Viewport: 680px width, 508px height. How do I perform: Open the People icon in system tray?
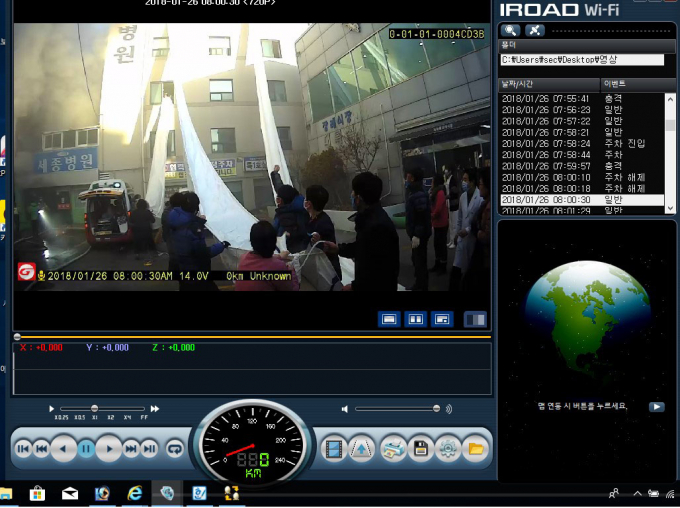614,494
